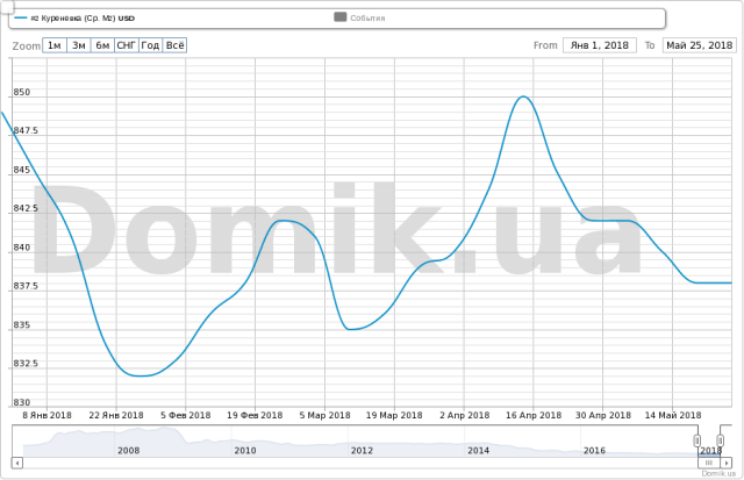Click the 2 Апр 2018 axis label

coord(465,415)
